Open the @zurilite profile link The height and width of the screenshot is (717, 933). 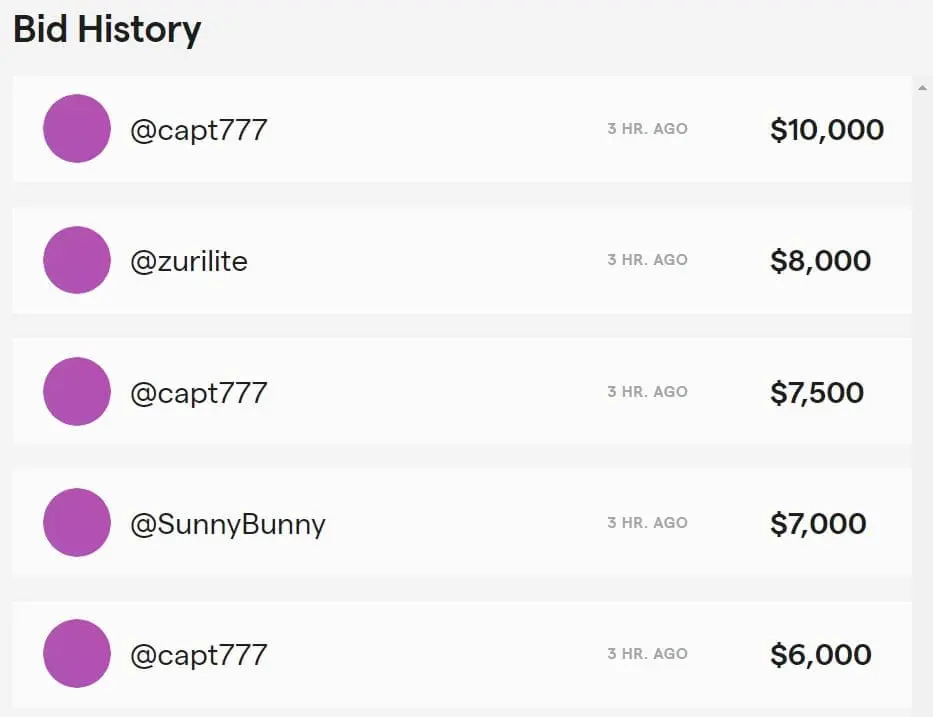click(189, 261)
